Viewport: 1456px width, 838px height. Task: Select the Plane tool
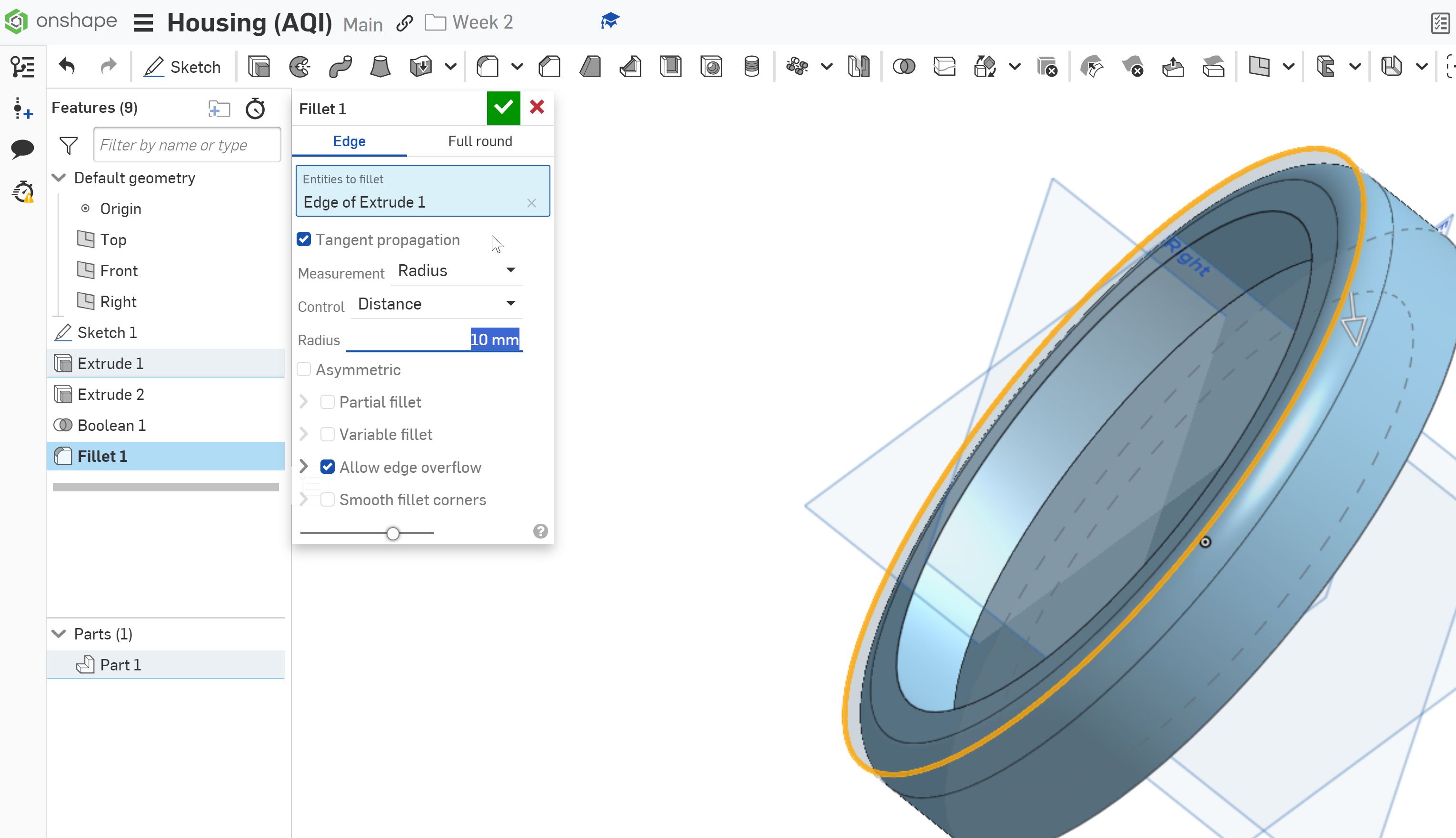1259,66
